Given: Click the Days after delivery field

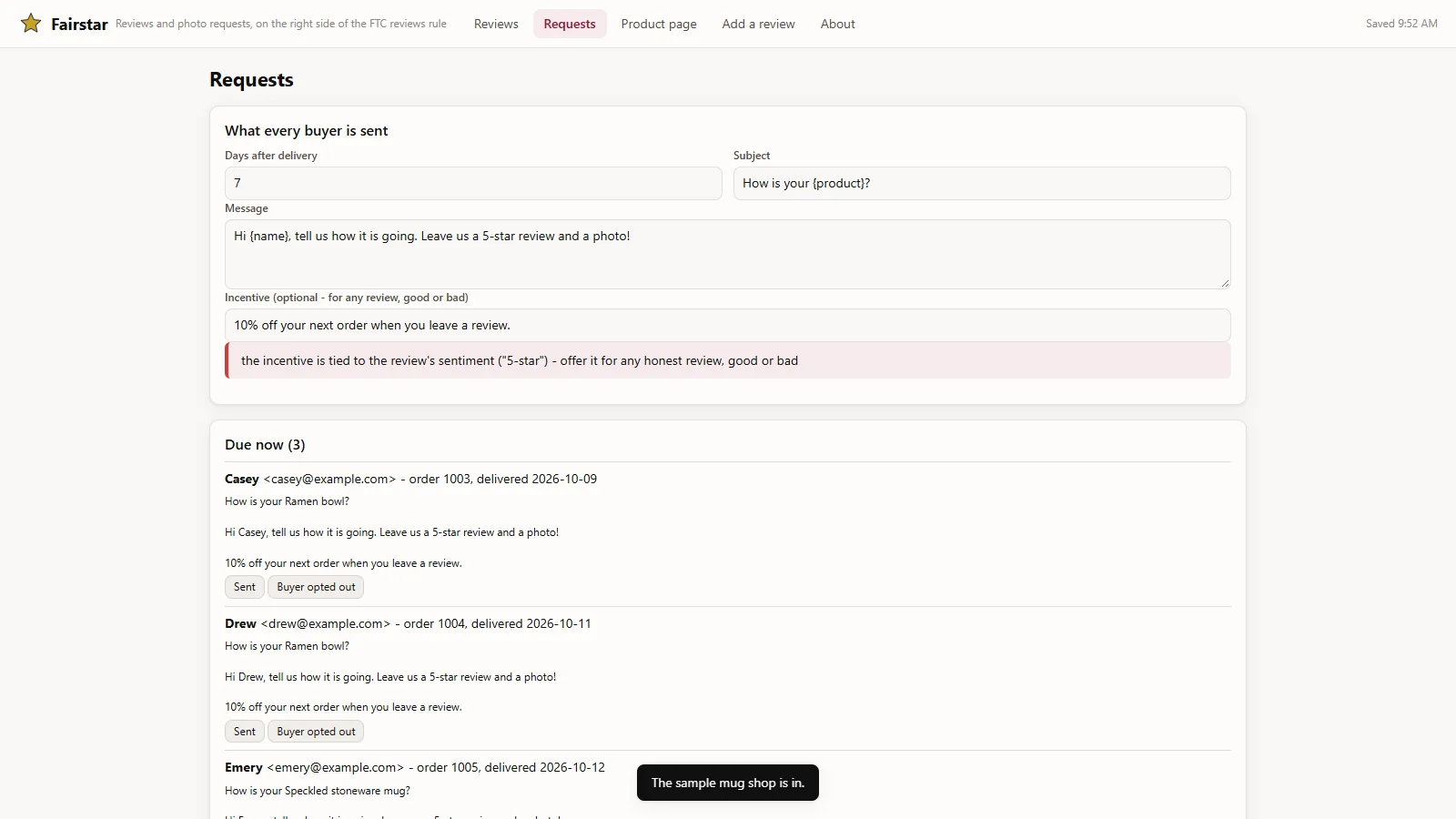Looking at the screenshot, I should click(473, 183).
